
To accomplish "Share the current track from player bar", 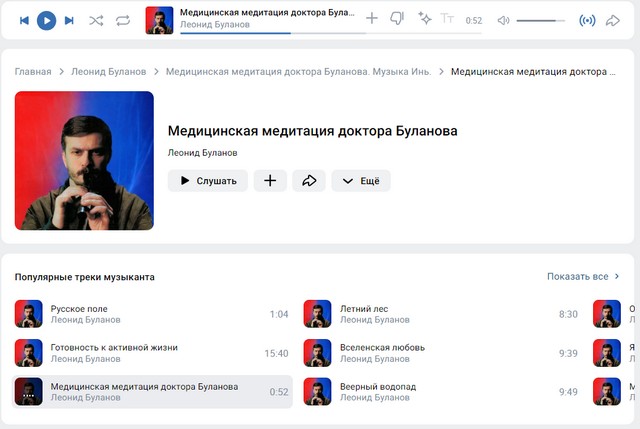I will click(613, 20).
